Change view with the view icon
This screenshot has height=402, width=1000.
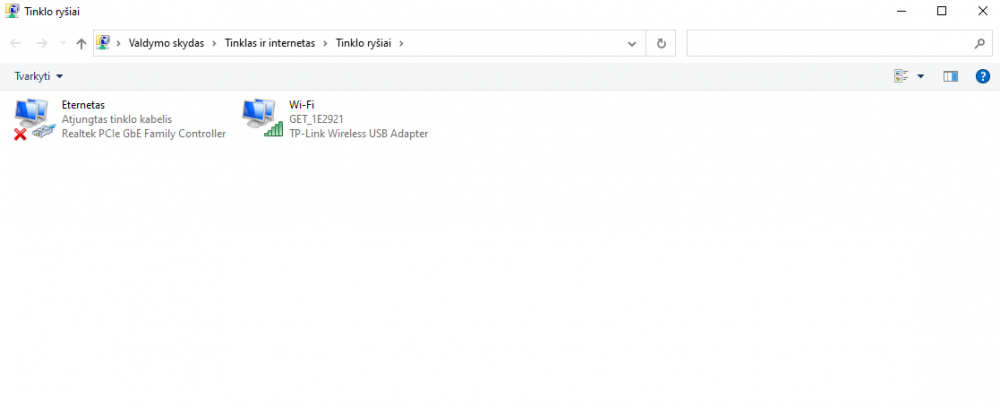[901, 77]
